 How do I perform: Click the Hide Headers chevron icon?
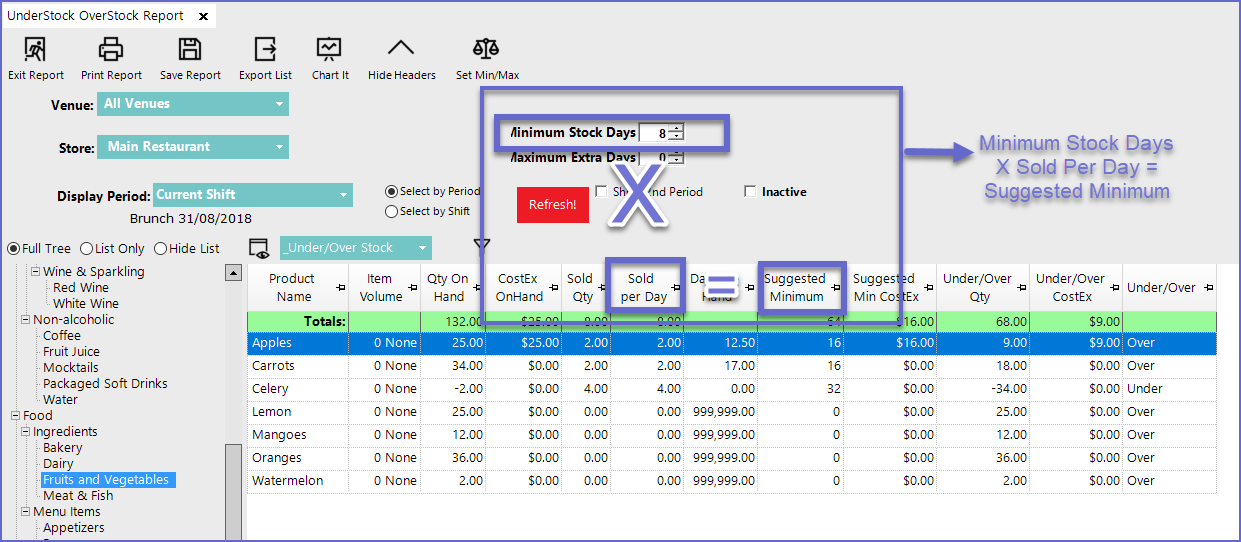[x=401, y=49]
